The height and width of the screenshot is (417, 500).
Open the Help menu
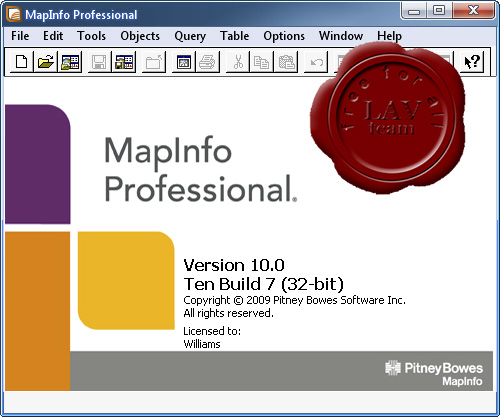389,36
